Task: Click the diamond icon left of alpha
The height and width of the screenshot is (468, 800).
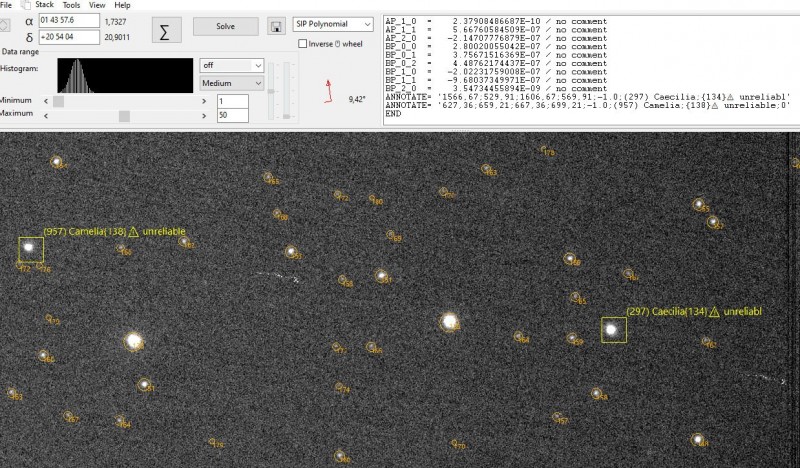Action: (x=4, y=26)
